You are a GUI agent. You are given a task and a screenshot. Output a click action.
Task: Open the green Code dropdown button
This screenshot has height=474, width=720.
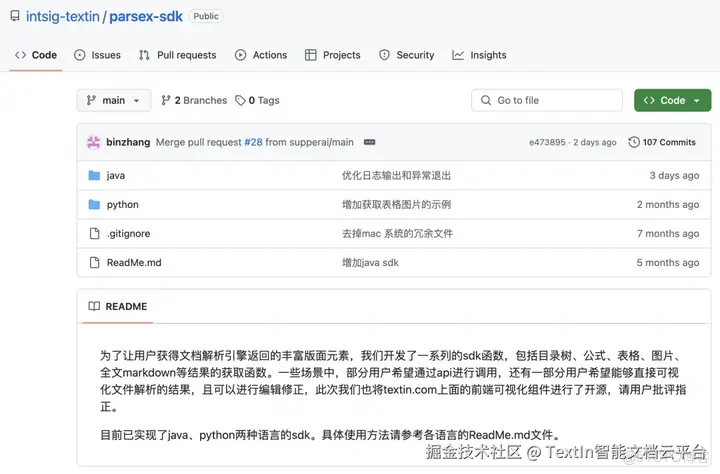(672, 100)
